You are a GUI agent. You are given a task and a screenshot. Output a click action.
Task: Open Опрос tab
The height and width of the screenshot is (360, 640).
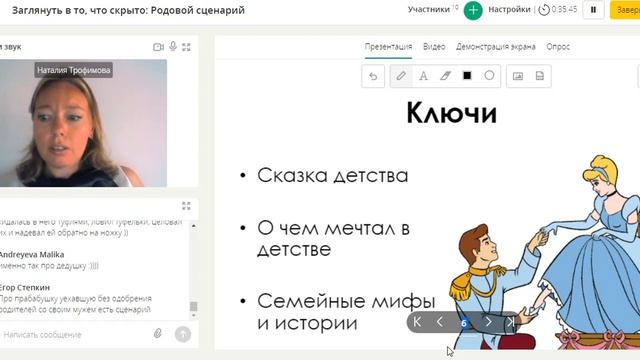558,47
